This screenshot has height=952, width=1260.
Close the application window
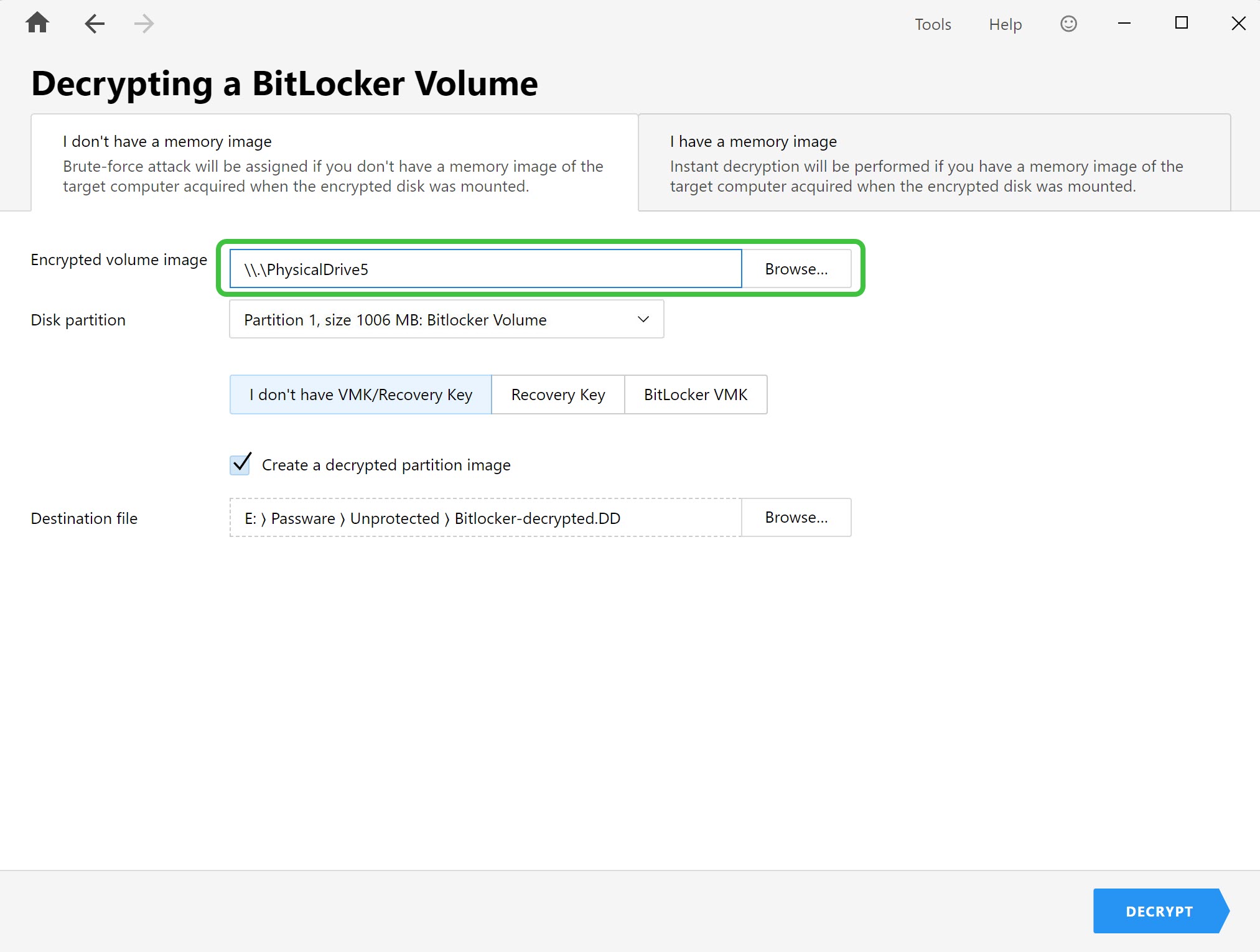click(1239, 24)
